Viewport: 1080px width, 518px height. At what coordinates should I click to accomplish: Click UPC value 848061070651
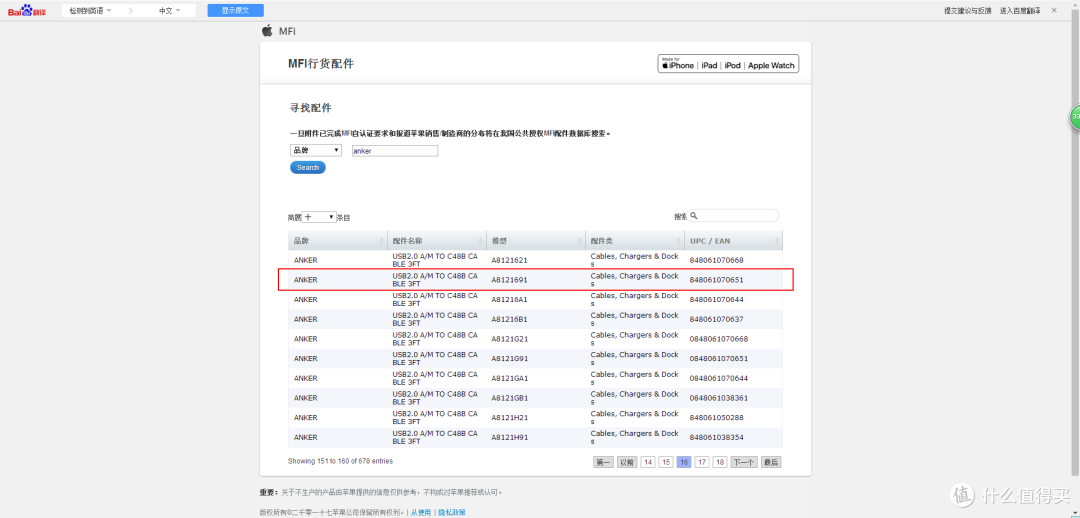(x=716, y=280)
